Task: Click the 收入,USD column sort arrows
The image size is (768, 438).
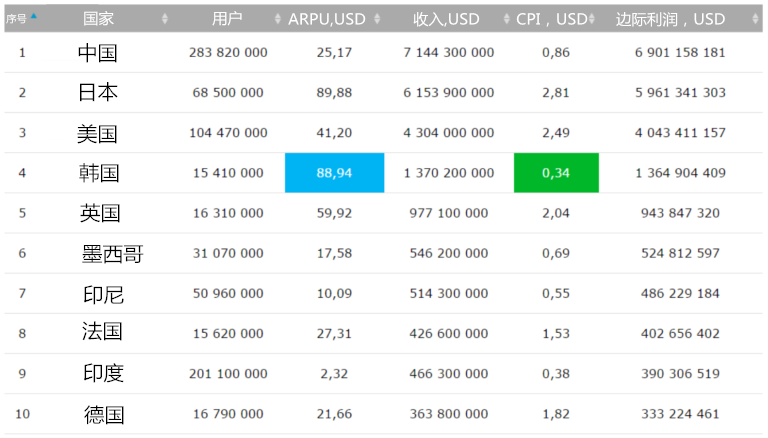Action: tap(506, 19)
